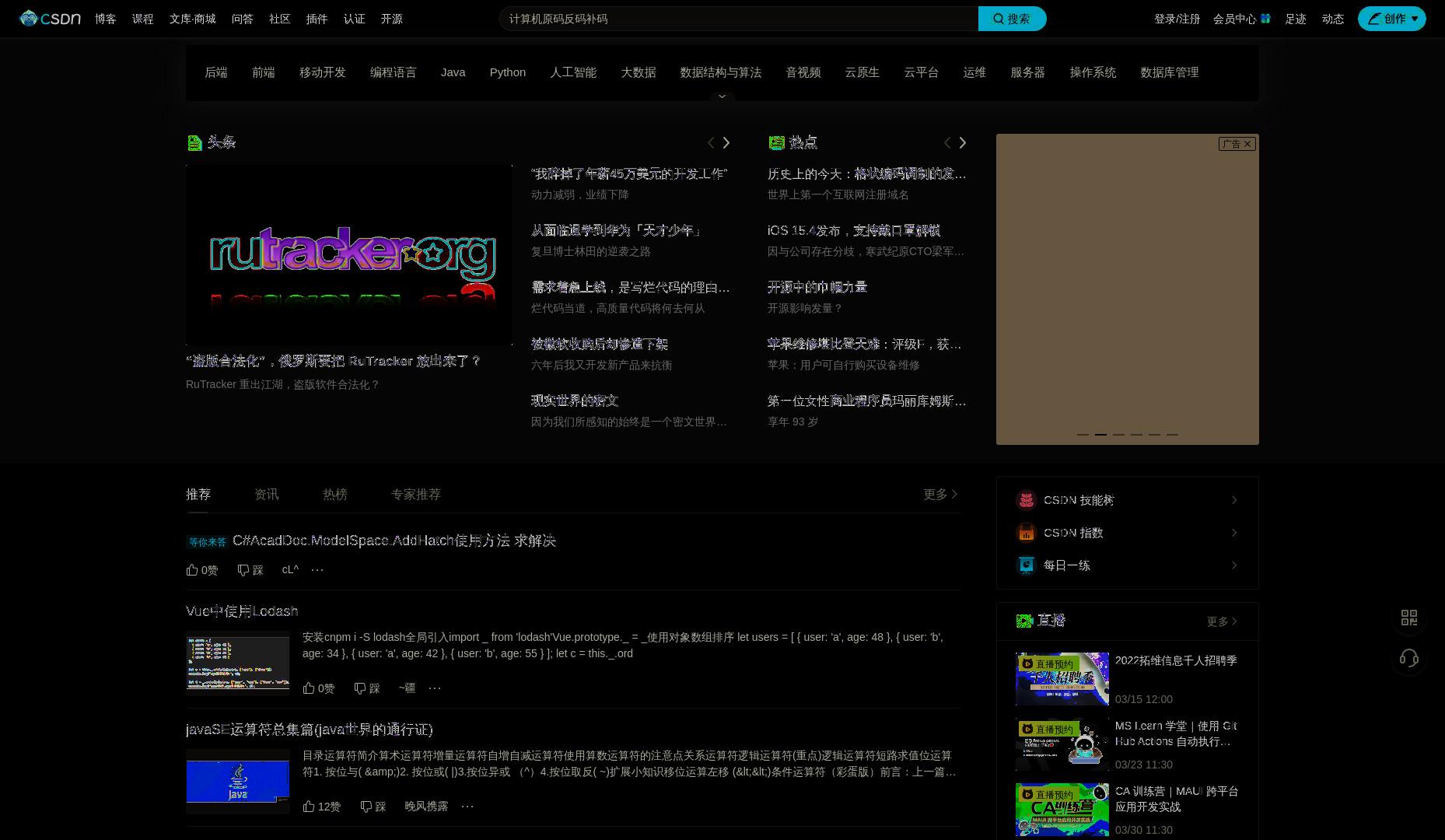Viewport: 1445px width, 840px height.
Task: Dislike the Vue中使用Lodash post
Action: tap(367, 688)
